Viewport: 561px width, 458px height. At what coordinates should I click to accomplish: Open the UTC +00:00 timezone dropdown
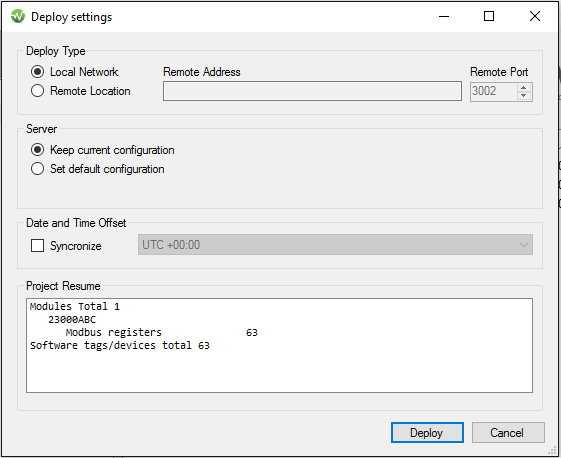coord(335,245)
